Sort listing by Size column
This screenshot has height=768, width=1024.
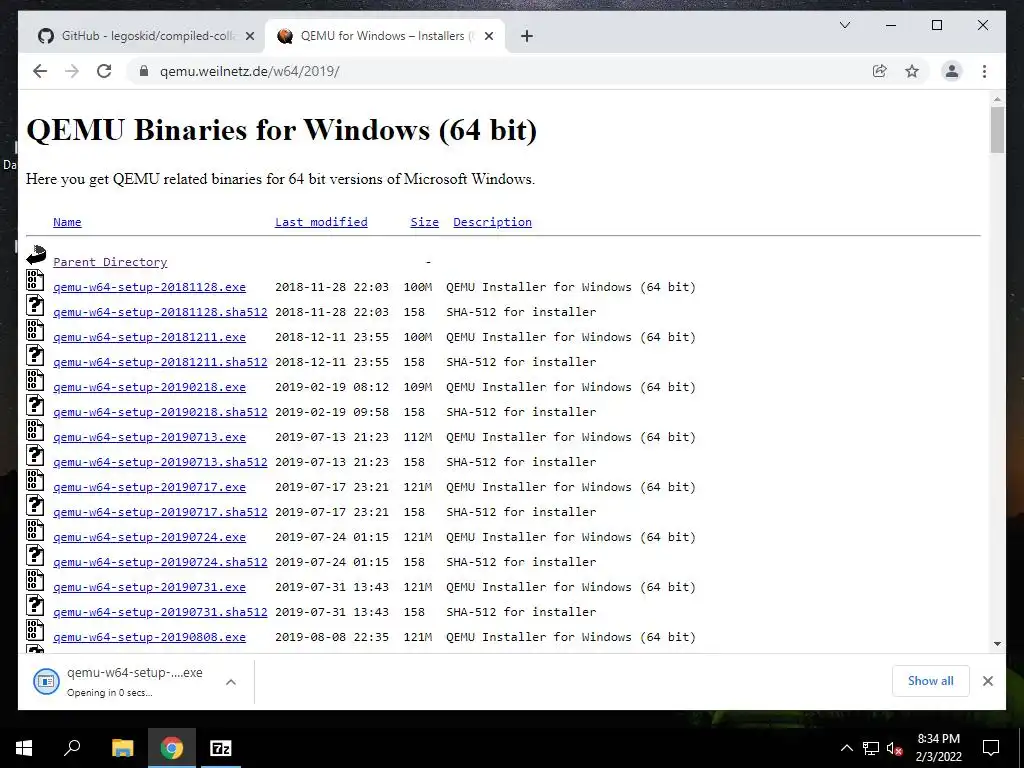click(x=424, y=222)
